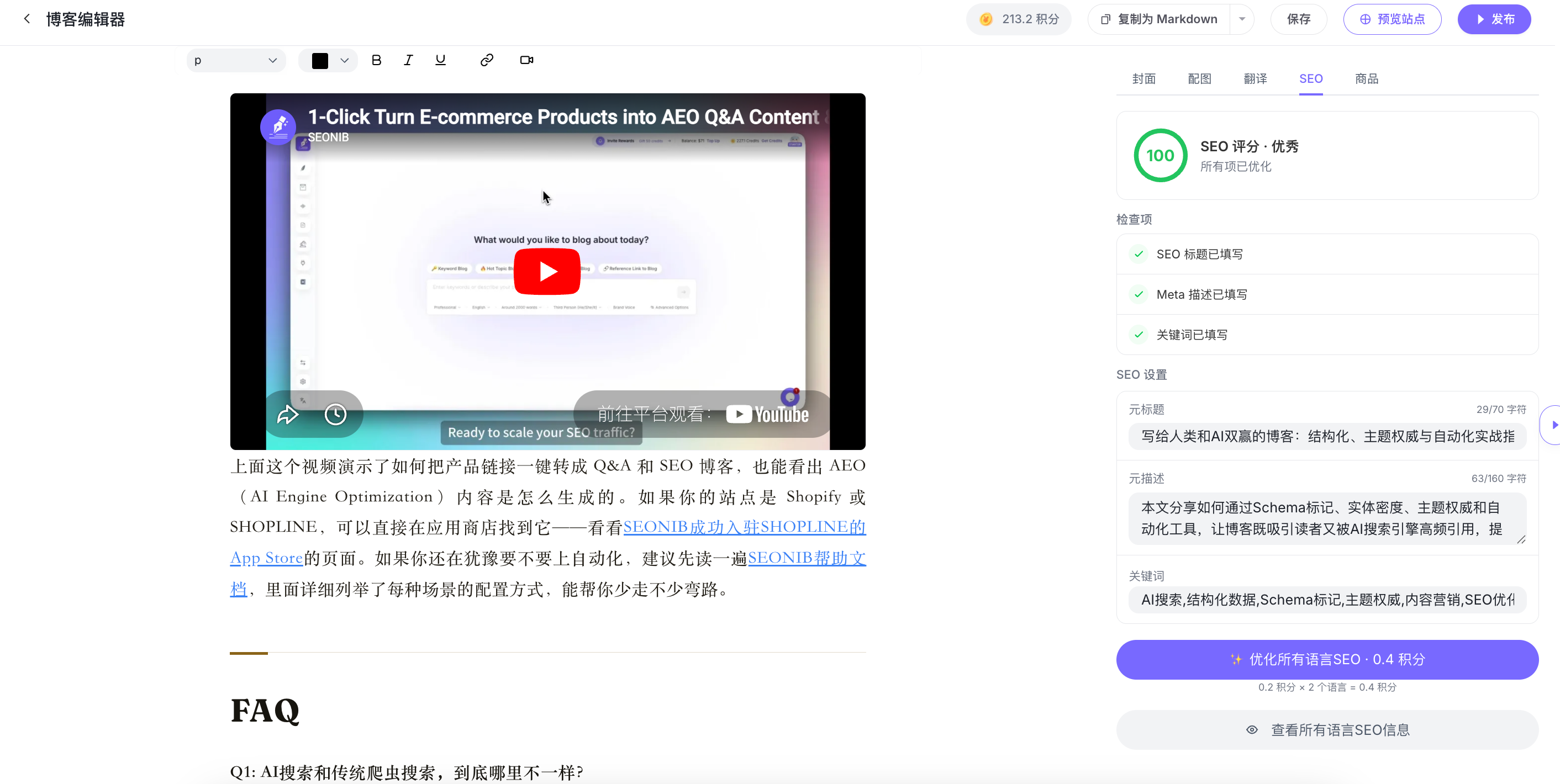Expand the arrow next to 复制为 Markdown
1560x784 pixels.
click(1242, 19)
